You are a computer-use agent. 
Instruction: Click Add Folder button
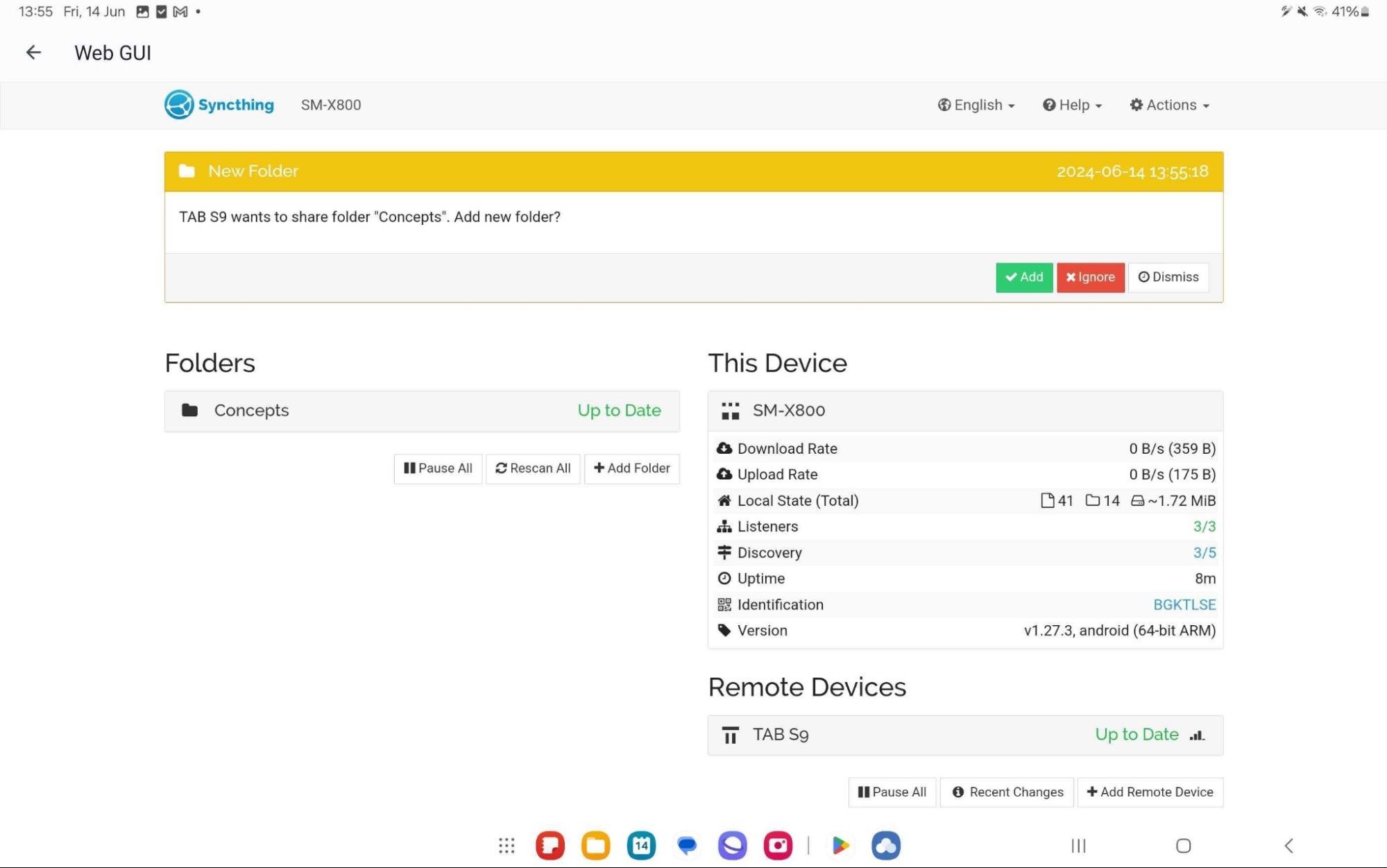tap(632, 468)
